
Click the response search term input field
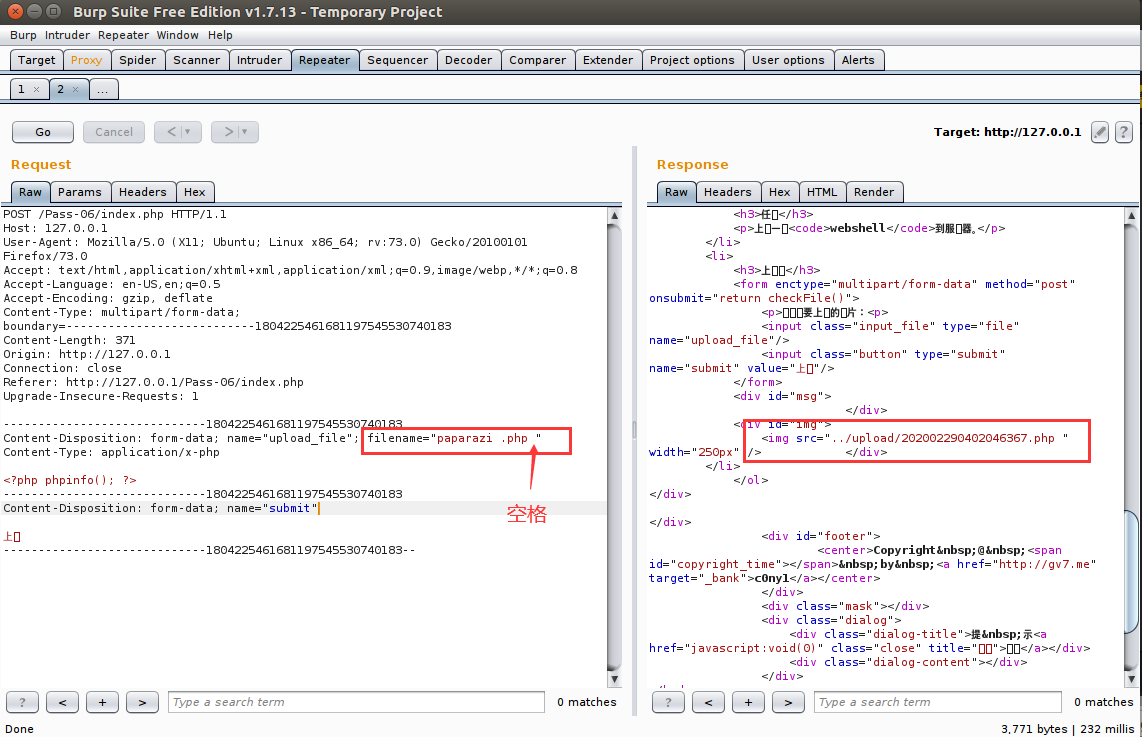[937, 702]
